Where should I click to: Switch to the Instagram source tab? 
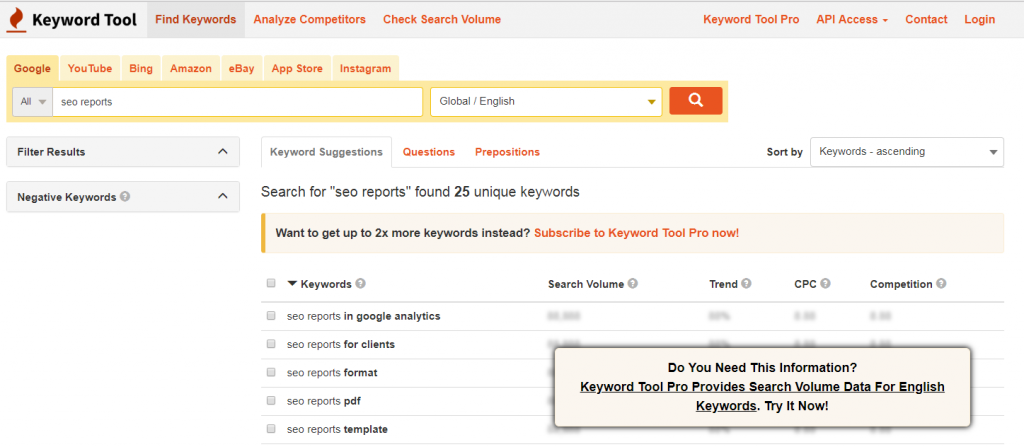pyautogui.click(x=365, y=69)
